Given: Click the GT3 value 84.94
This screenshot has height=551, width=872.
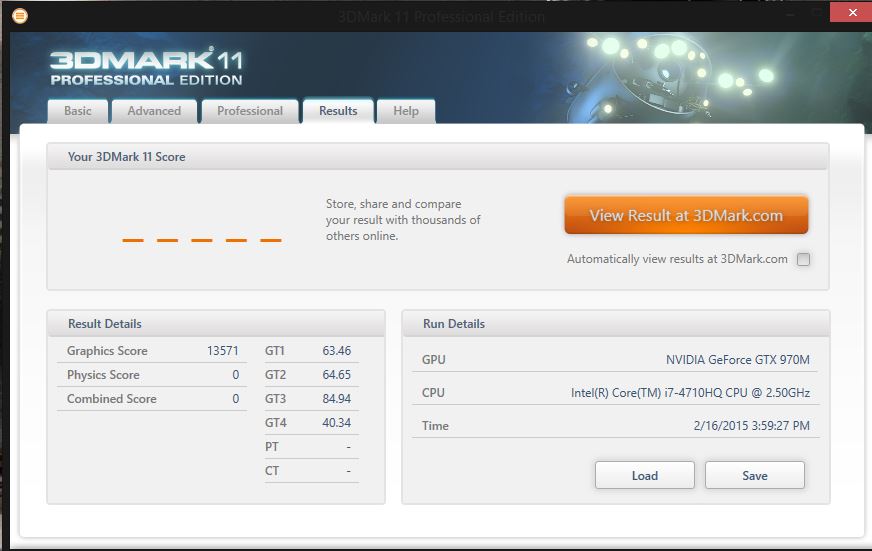Looking at the screenshot, I should point(336,399).
